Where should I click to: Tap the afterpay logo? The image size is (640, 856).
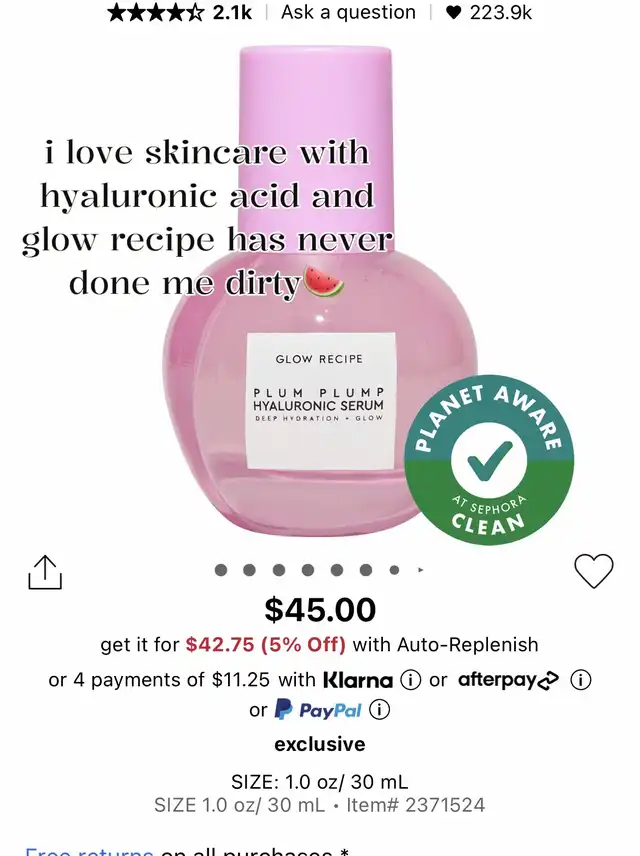coord(508,680)
